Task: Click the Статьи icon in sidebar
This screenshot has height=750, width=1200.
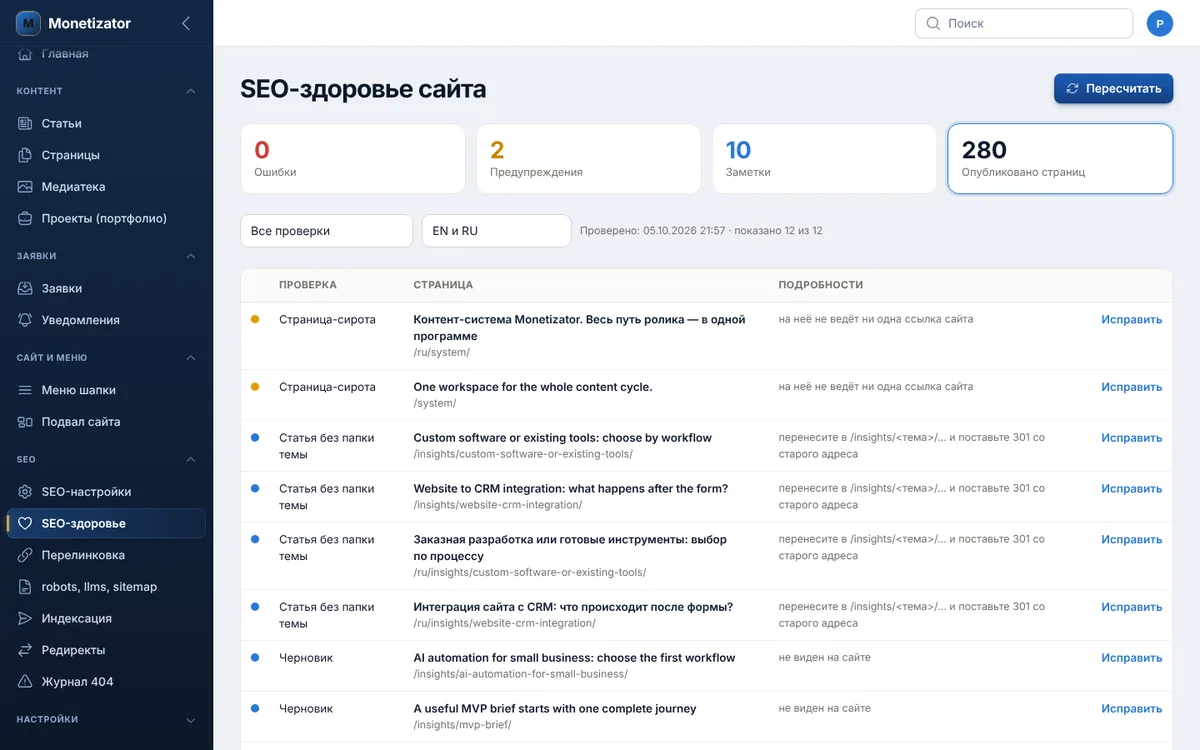Action: [x=25, y=123]
